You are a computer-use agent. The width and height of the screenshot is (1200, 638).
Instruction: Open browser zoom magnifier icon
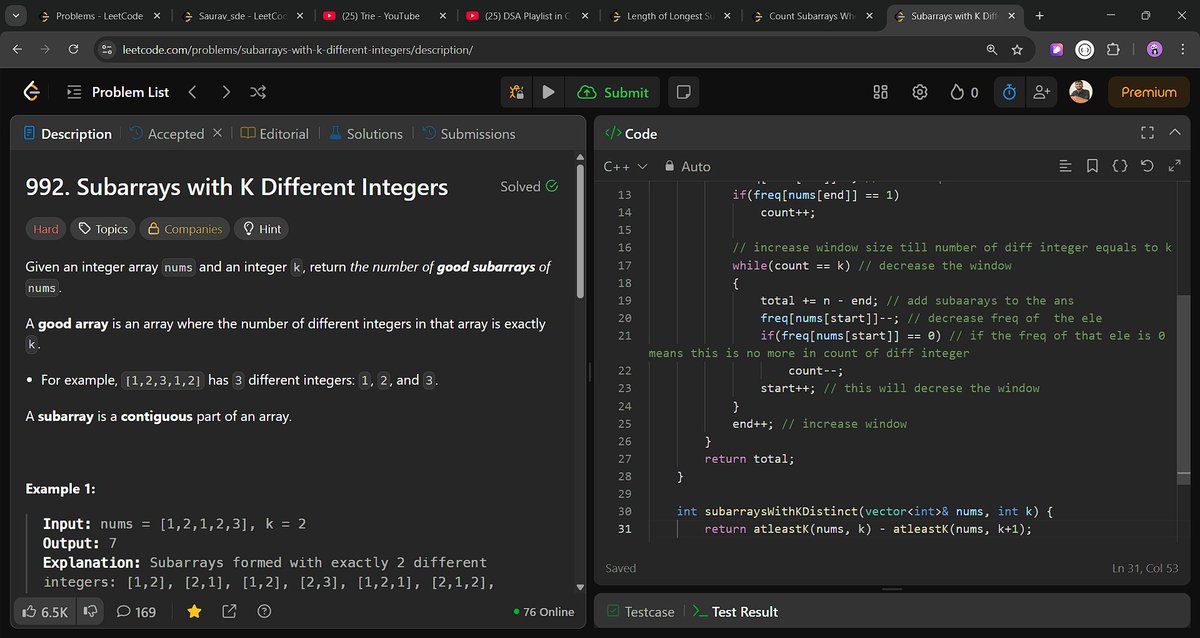coord(991,50)
